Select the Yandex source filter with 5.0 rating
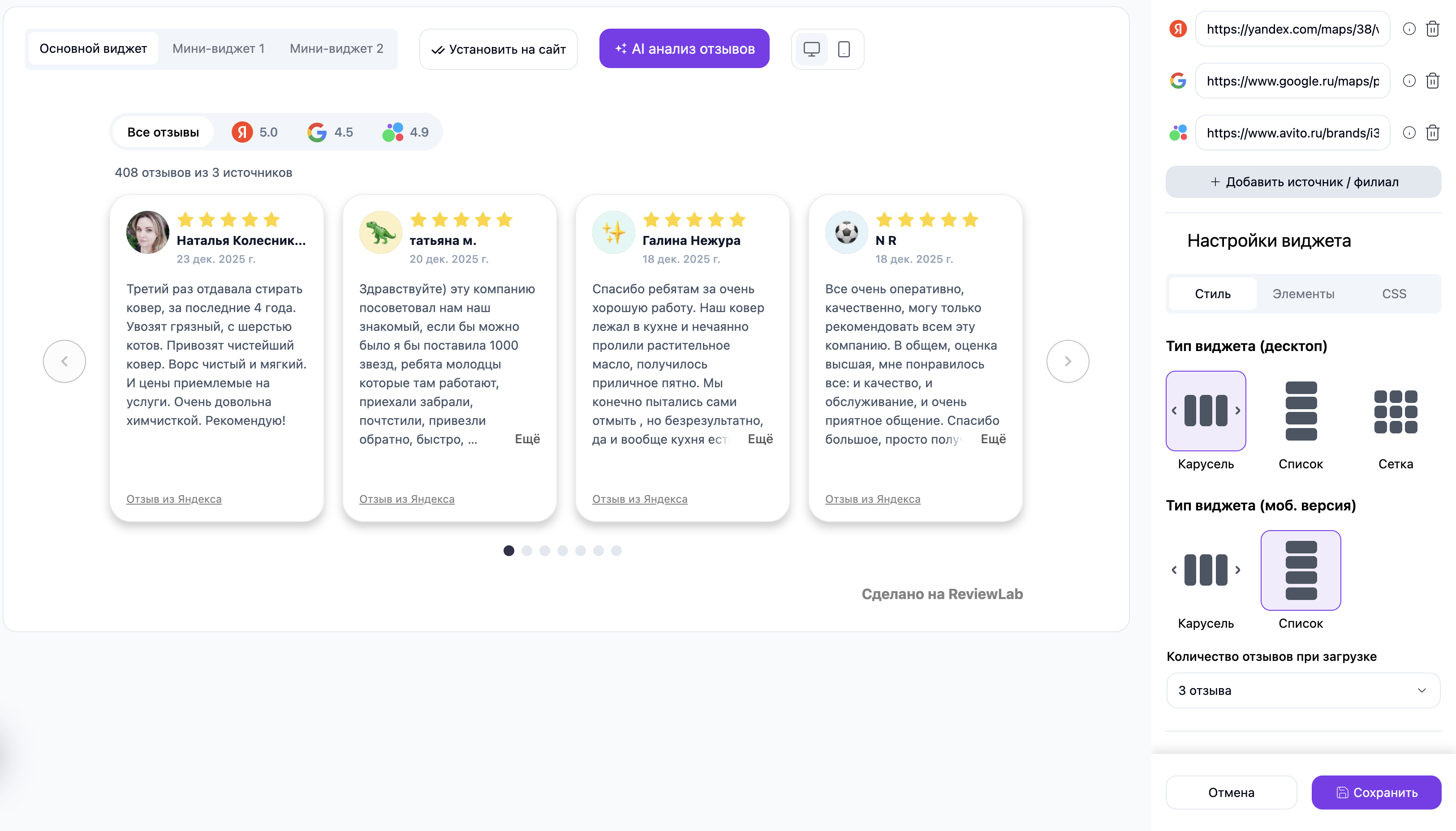The image size is (1456, 831). [254, 132]
